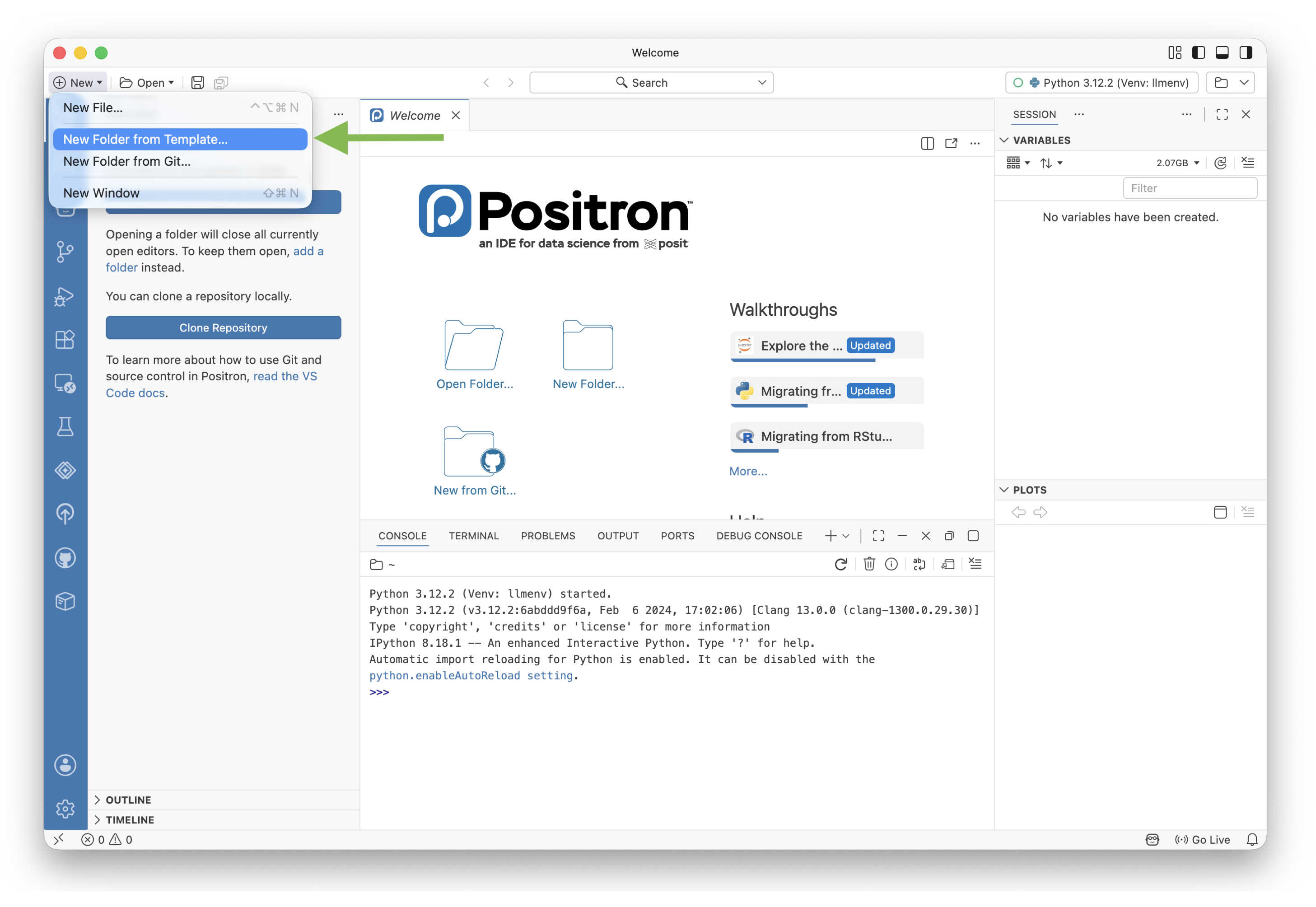Open the Open dropdown menu
Screen dimensions: 1316x907
tap(147, 82)
